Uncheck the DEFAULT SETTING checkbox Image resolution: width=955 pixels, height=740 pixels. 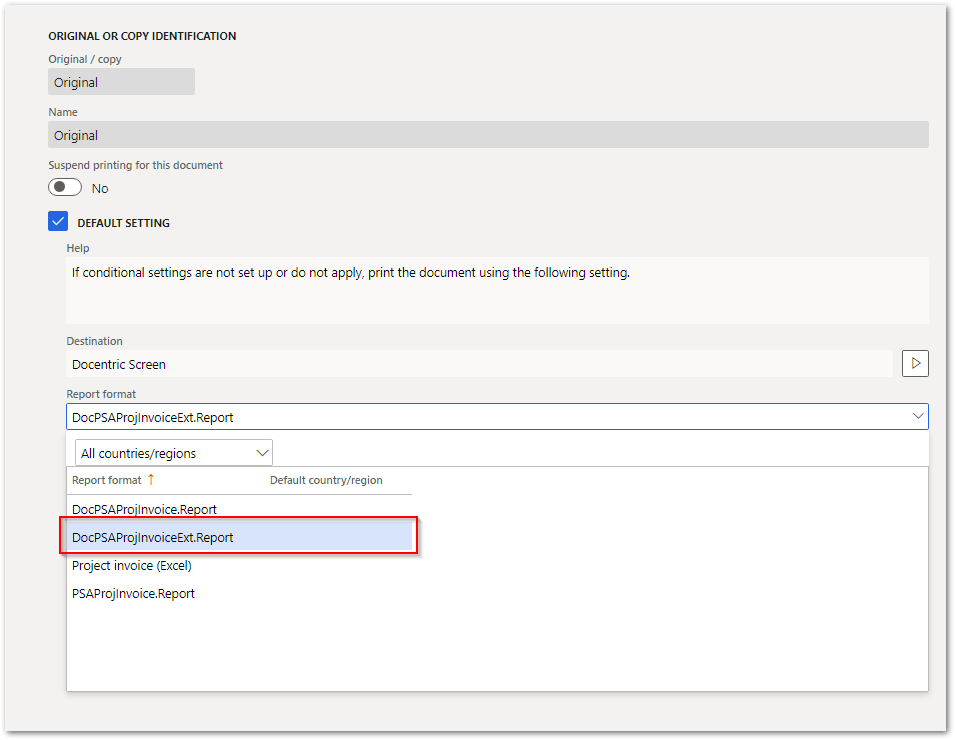pyautogui.click(x=58, y=221)
